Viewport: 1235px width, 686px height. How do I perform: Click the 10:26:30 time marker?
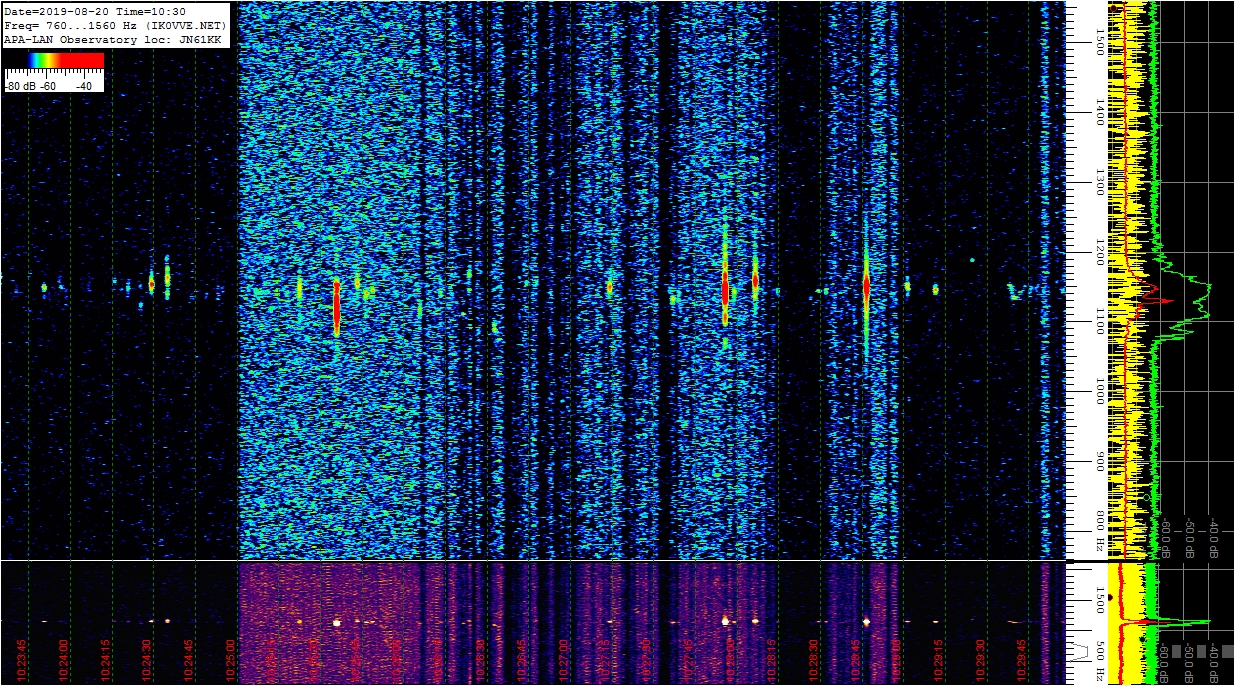pyautogui.click(x=482, y=662)
